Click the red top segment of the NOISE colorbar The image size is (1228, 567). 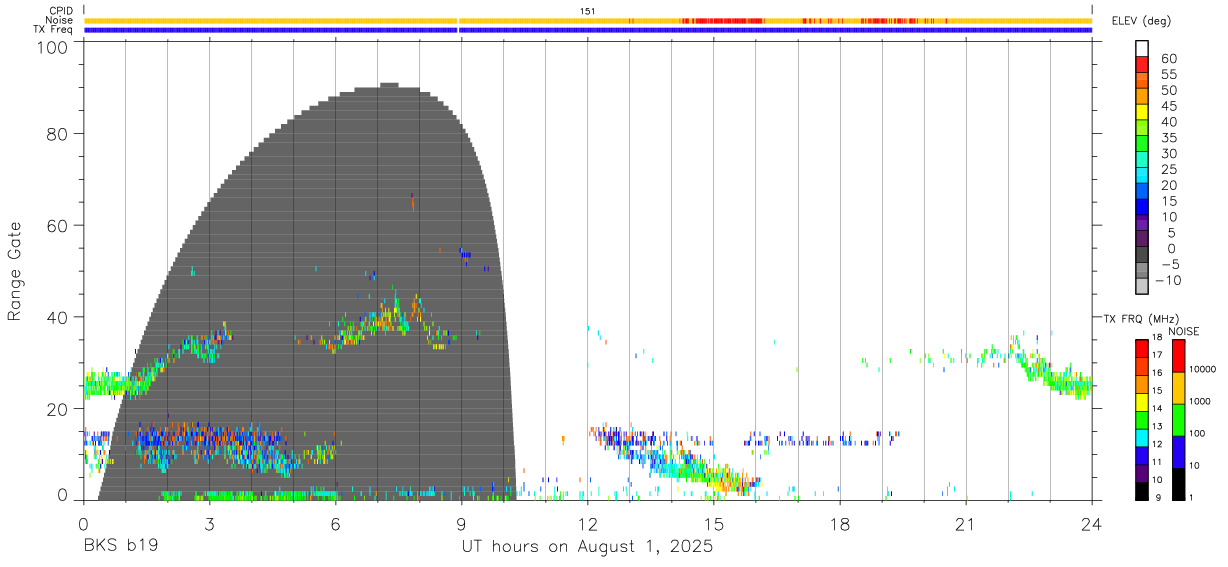[1178, 356]
